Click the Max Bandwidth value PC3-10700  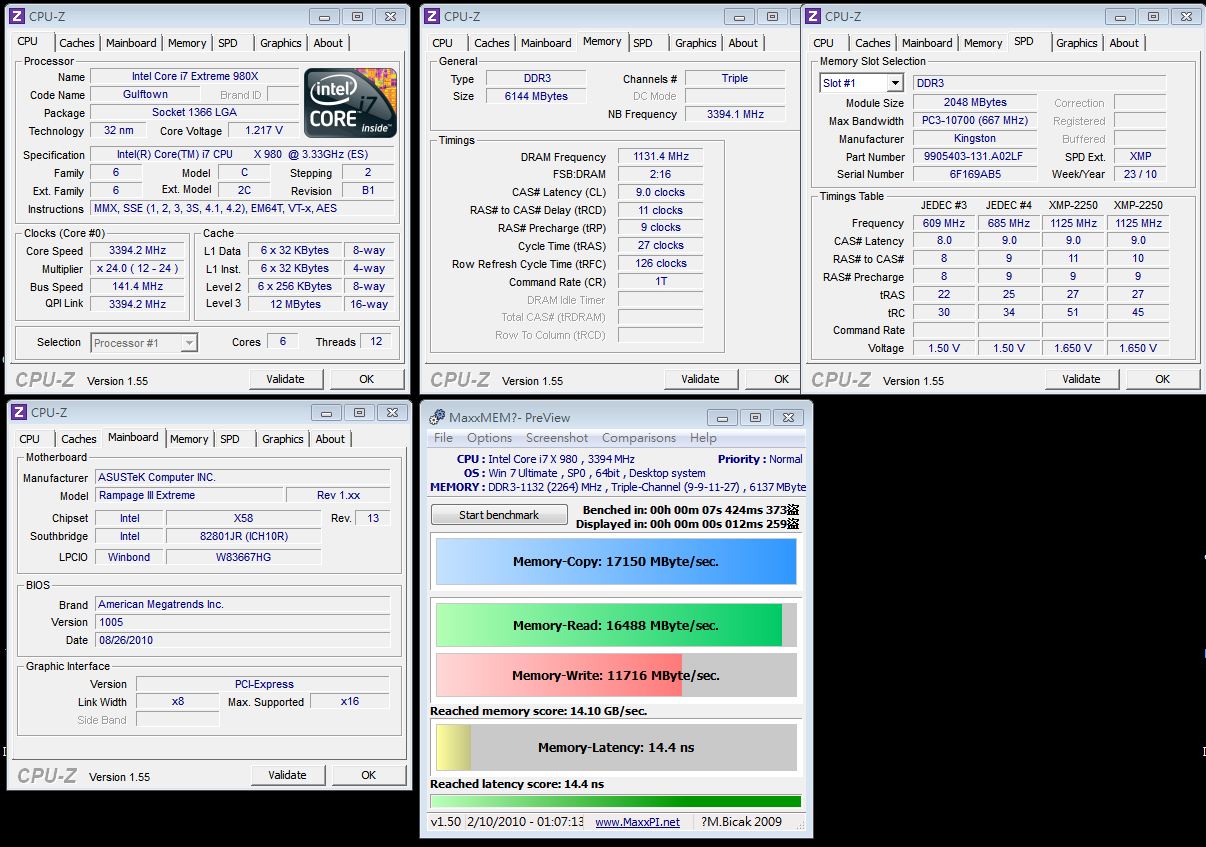tap(975, 121)
